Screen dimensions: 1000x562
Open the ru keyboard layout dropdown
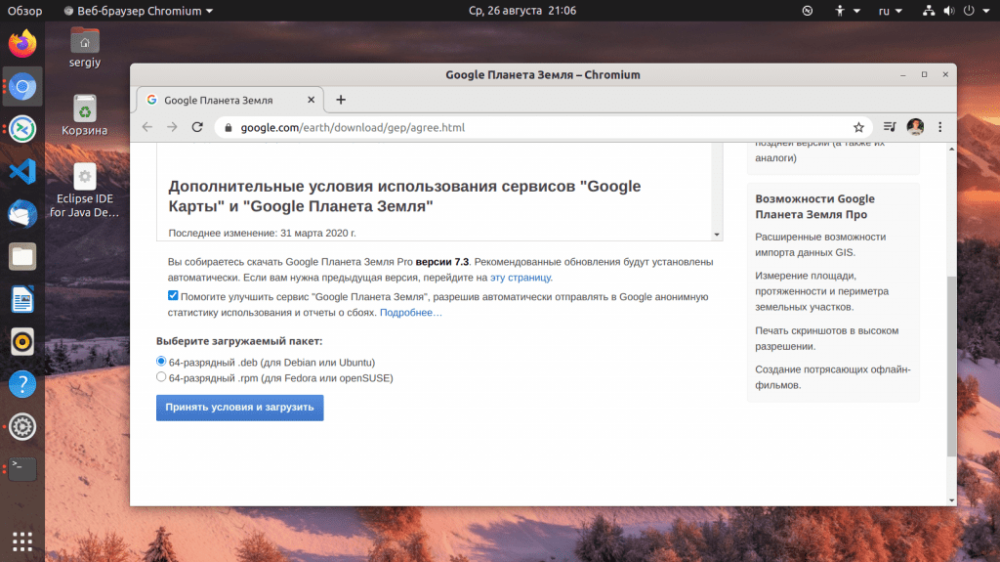click(x=890, y=11)
